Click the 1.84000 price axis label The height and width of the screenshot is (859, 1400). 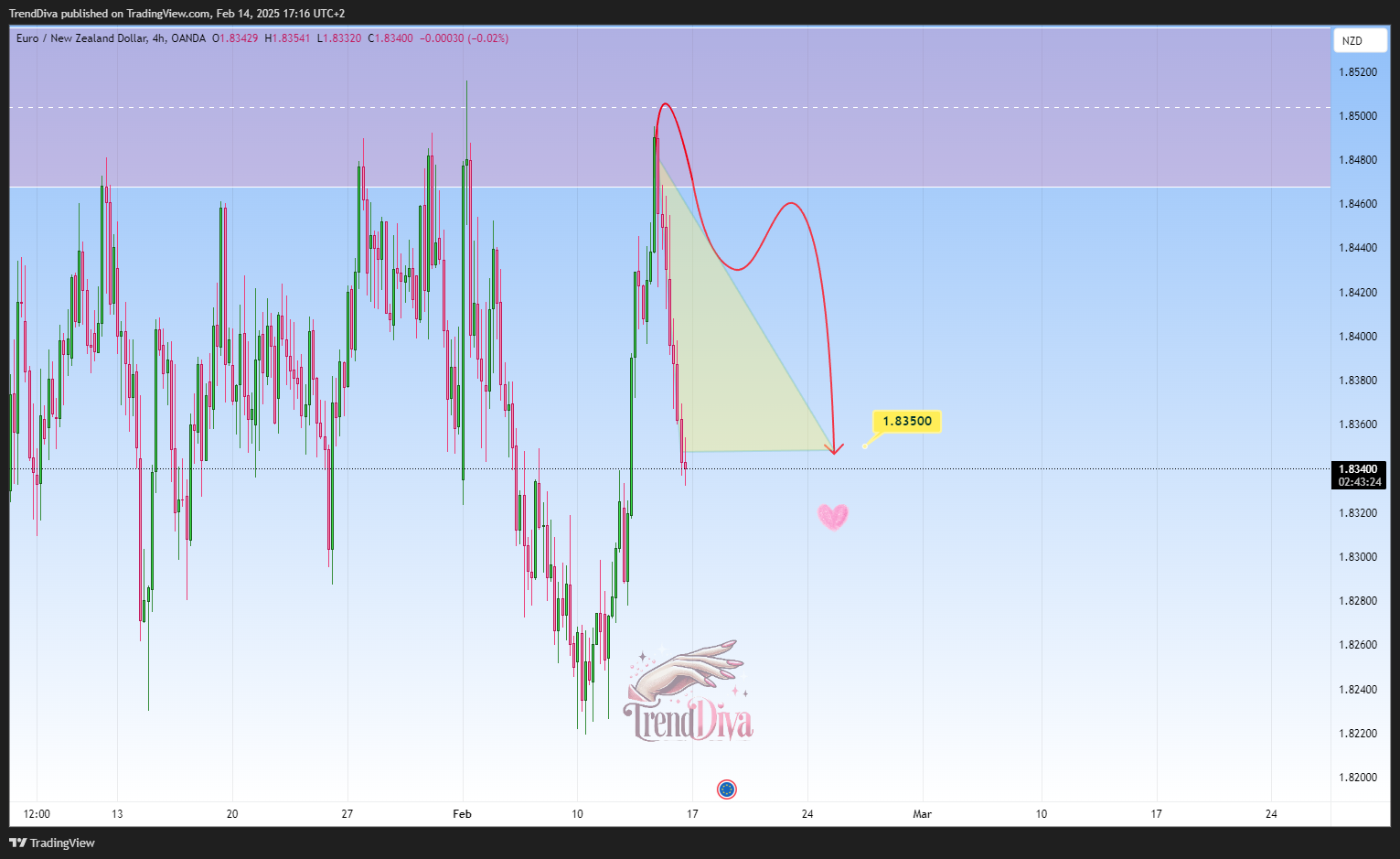pyautogui.click(x=1358, y=337)
